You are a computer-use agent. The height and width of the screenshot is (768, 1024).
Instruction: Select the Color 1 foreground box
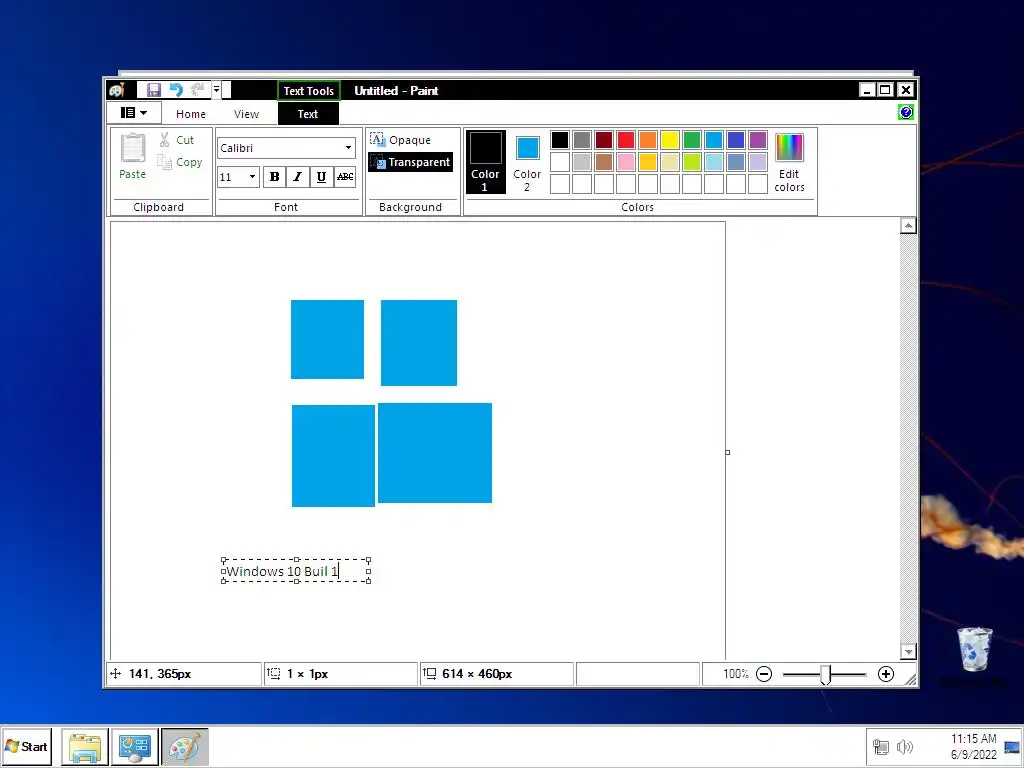tap(485, 161)
